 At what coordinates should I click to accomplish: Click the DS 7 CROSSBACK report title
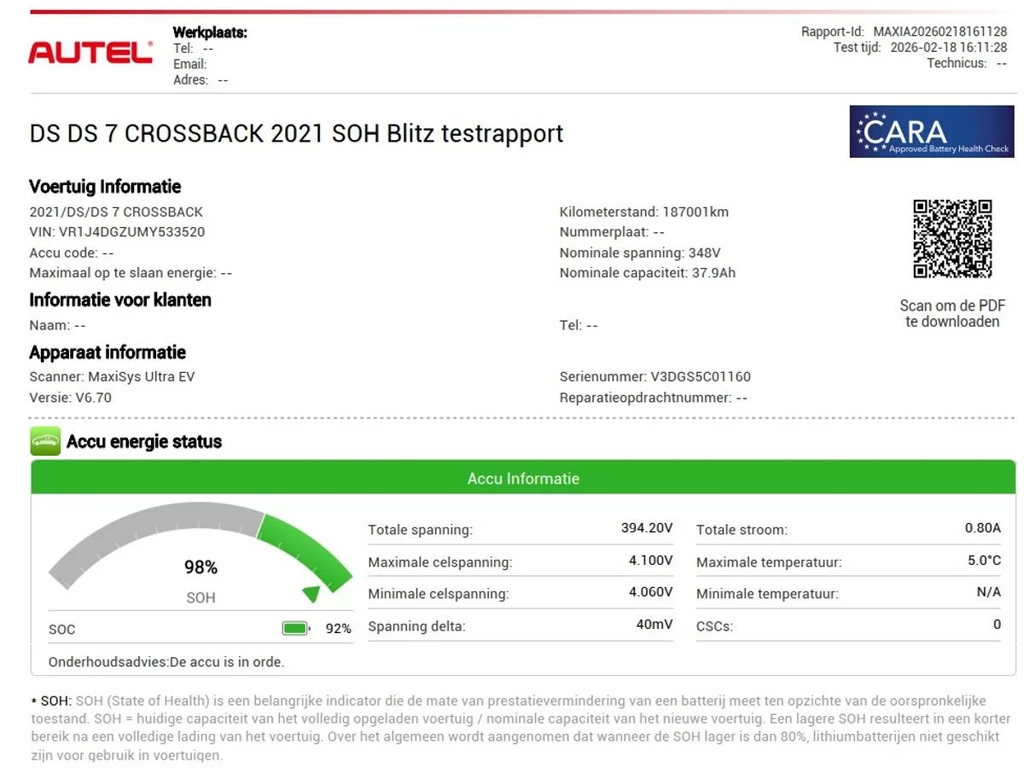(x=296, y=133)
